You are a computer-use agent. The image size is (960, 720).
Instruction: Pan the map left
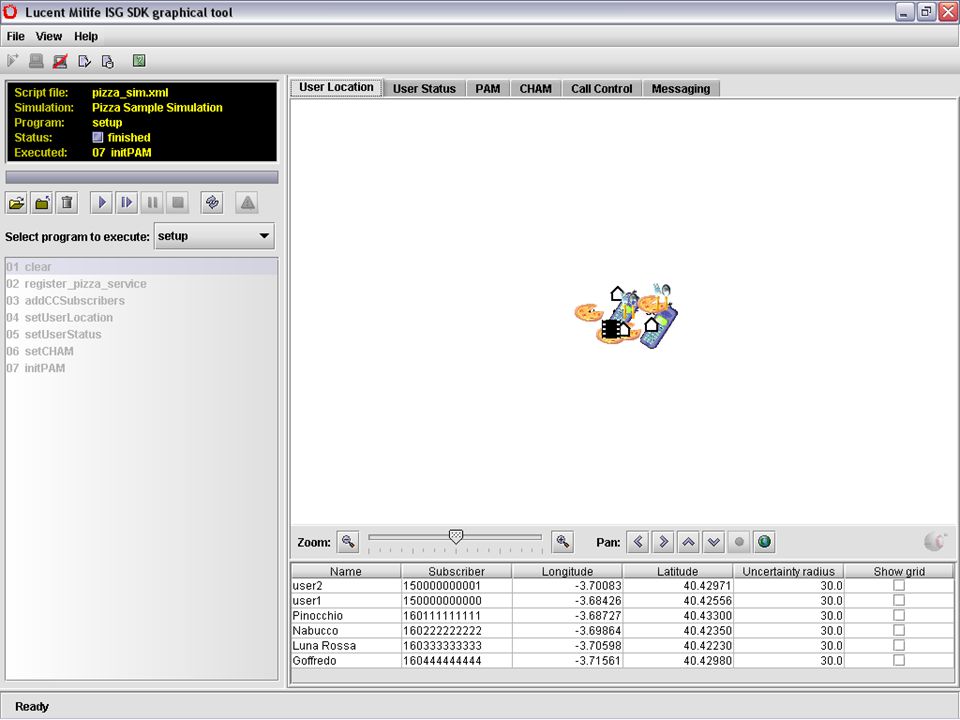[x=638, y=542]
